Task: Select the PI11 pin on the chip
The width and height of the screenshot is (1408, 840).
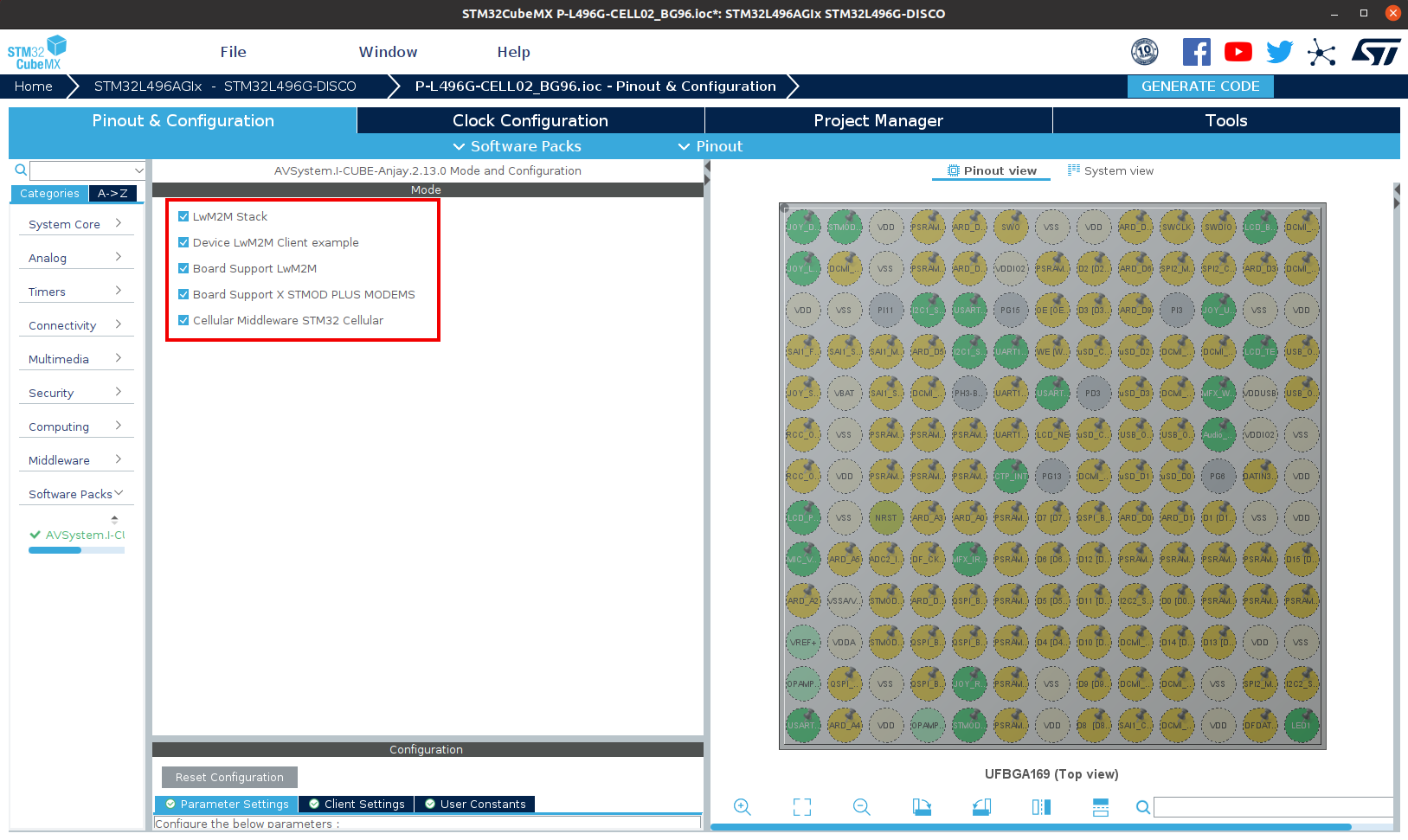Action: point(885,311)
